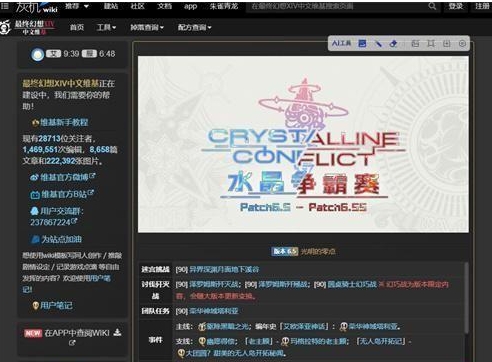Image resolution: width=492 pixels, height=362 pixels.
Task: Open the 社区 menu item
Action: click(137, 6)
